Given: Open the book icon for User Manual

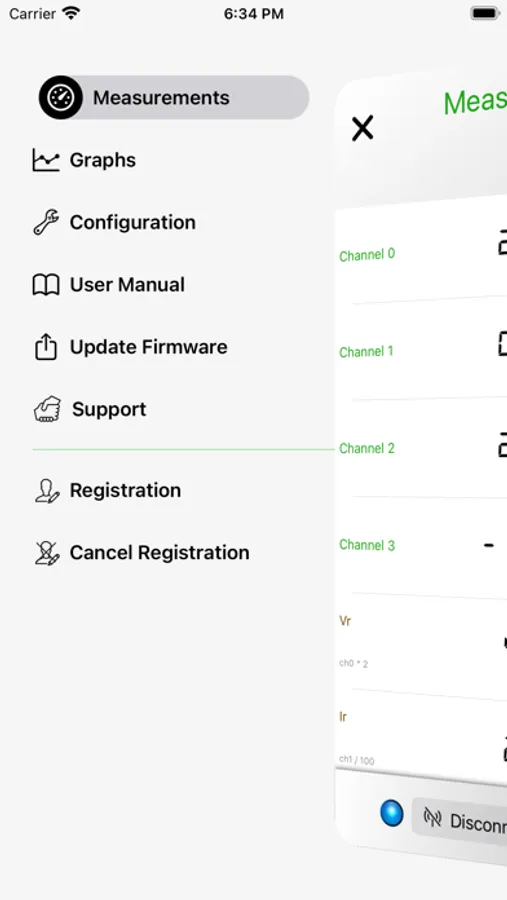Looking at the screenshot, I should [46, 285].
